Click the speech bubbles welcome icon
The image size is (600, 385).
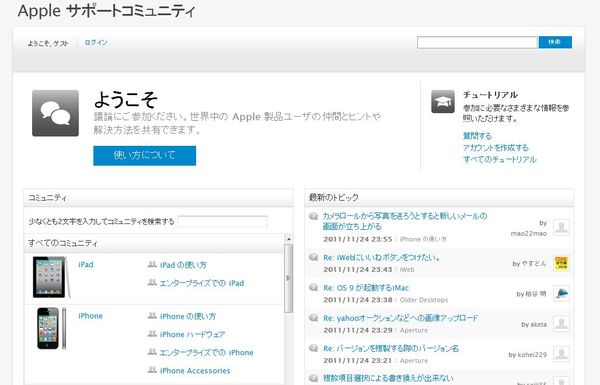pyautogui.click(x=55, y=113)
